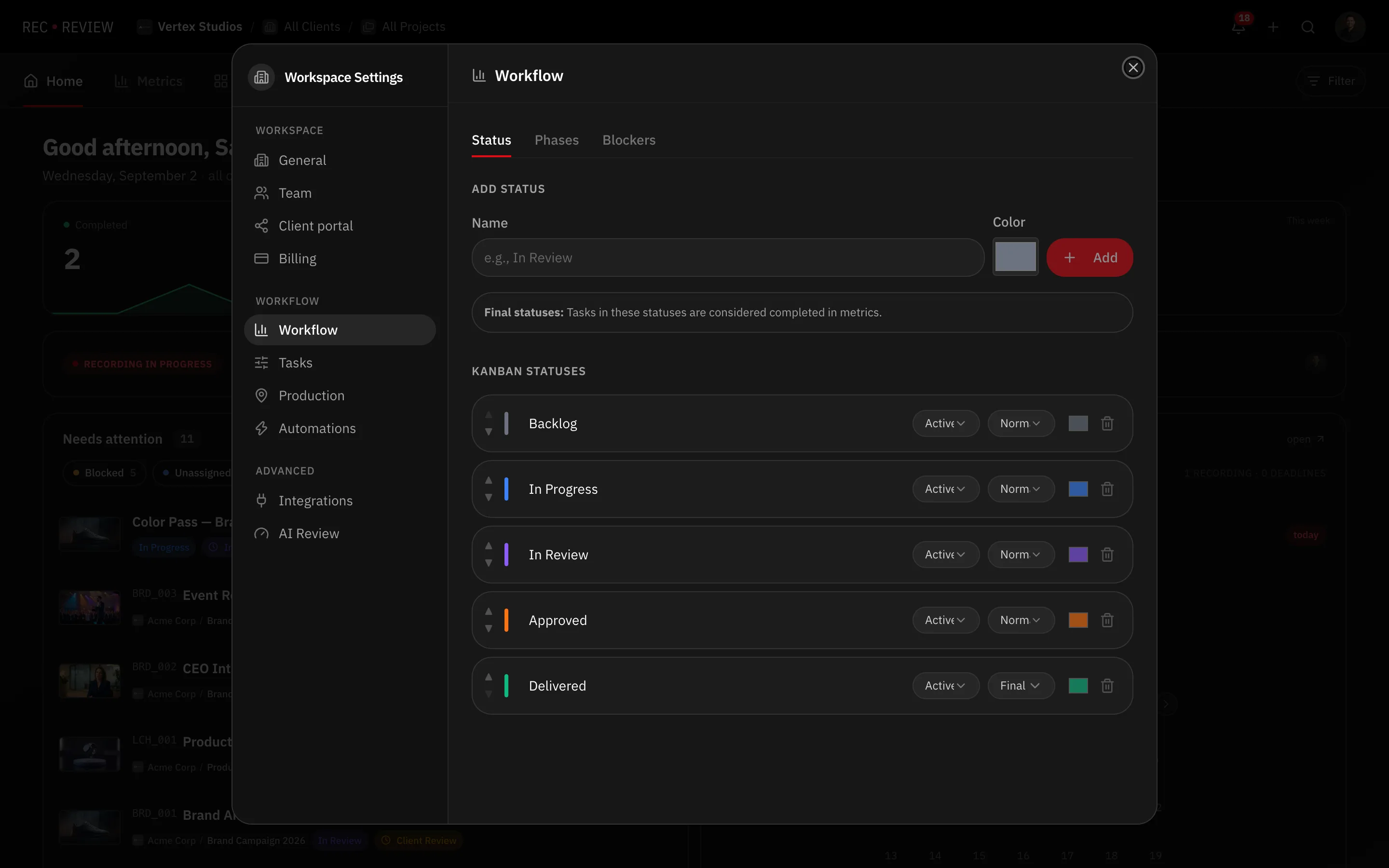Screen dimensions: 1389x868
Task: Open Integrations settings
Action: pyautogui.click(x=340, y=501)
